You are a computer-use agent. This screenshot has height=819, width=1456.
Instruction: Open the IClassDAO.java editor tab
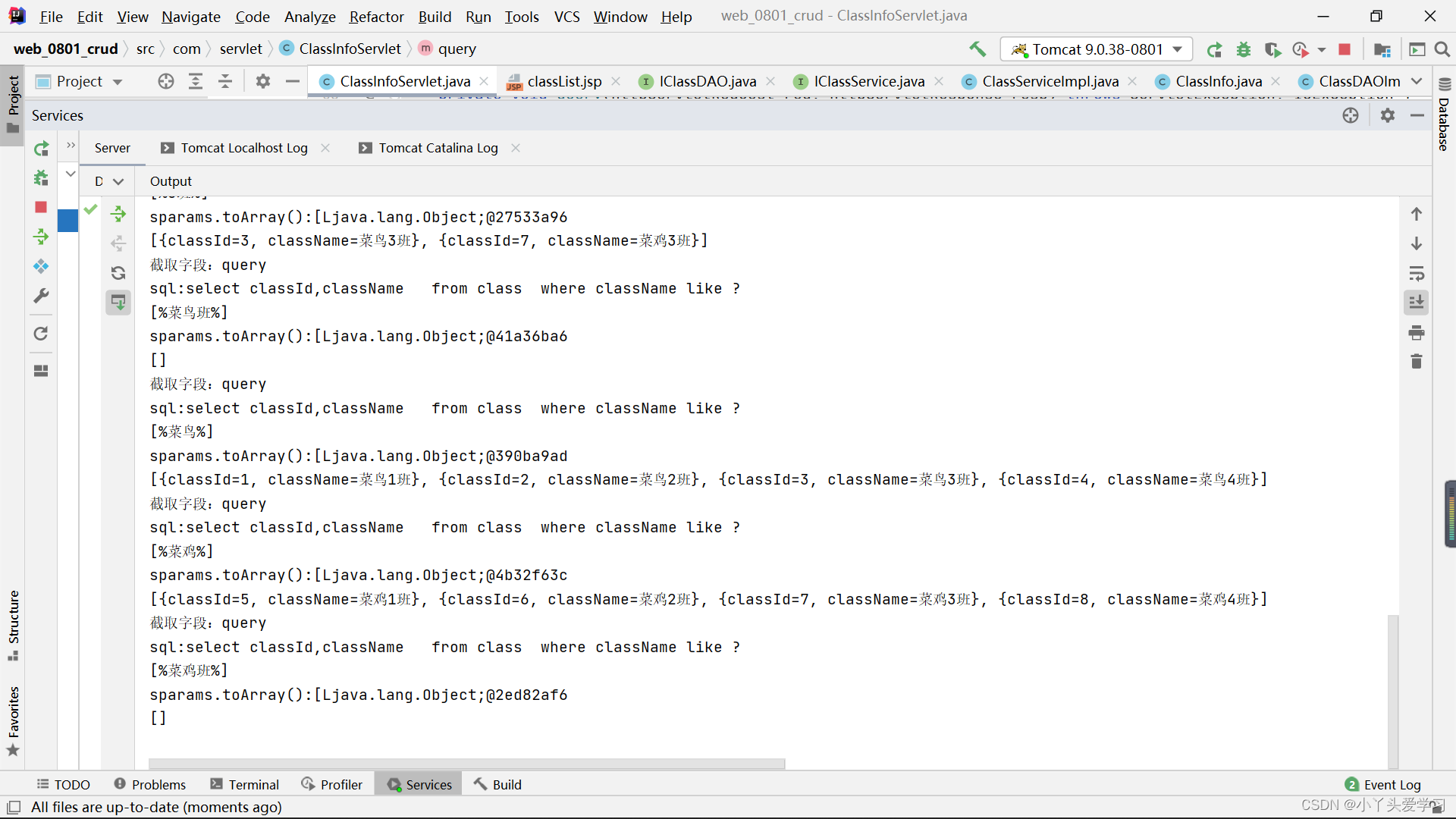tap(708, 81)
